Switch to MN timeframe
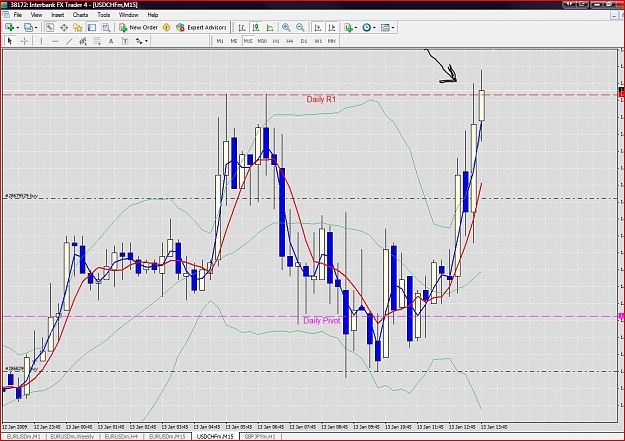 click(332, 41)
